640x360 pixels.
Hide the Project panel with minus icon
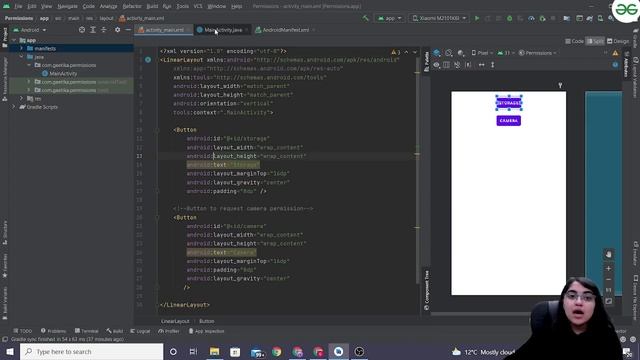coord(128,30)
